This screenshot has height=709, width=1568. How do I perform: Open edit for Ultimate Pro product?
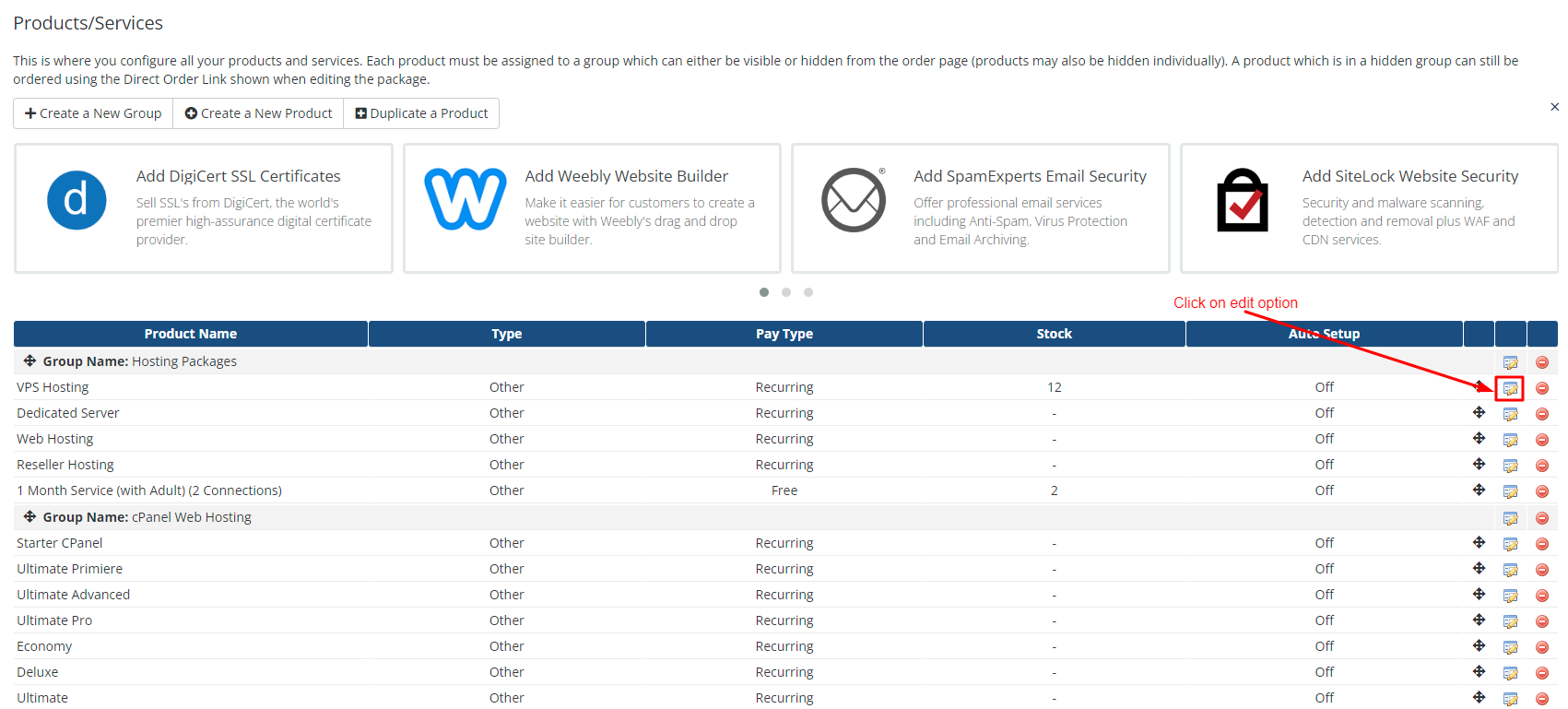1510,621
